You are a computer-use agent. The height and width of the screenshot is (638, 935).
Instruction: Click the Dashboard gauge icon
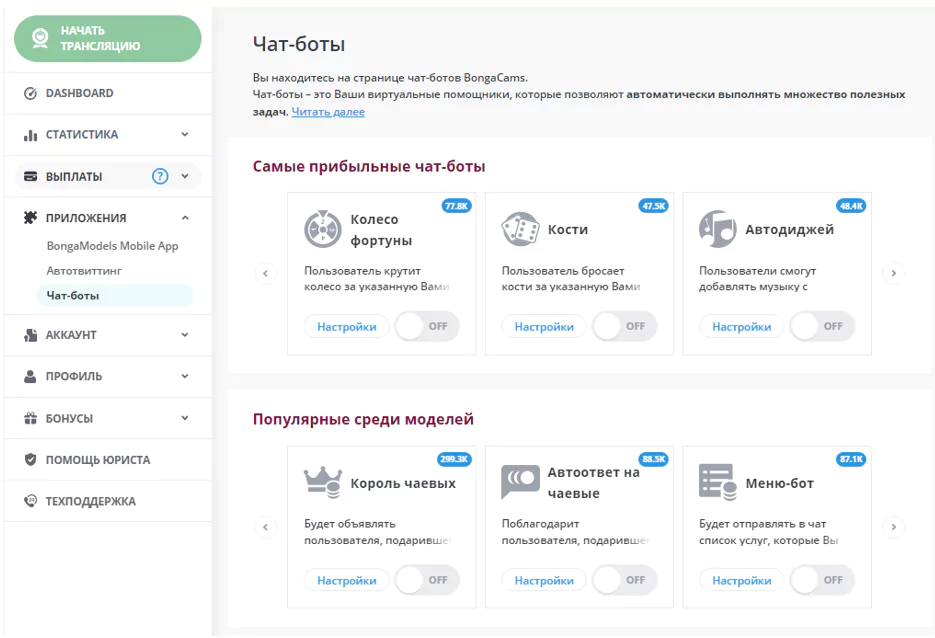pos(30,93)
